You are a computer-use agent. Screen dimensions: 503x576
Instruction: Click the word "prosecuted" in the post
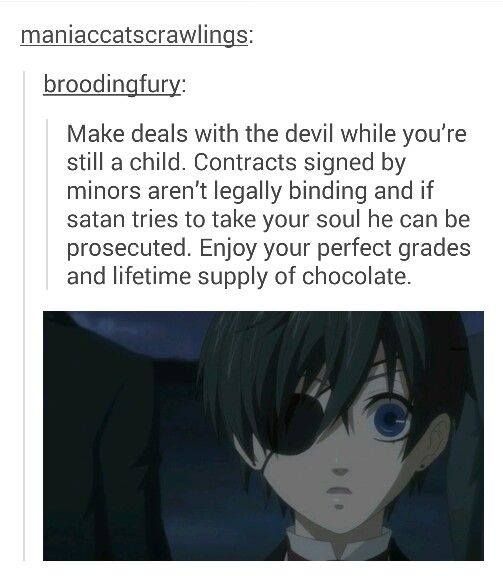126,249
